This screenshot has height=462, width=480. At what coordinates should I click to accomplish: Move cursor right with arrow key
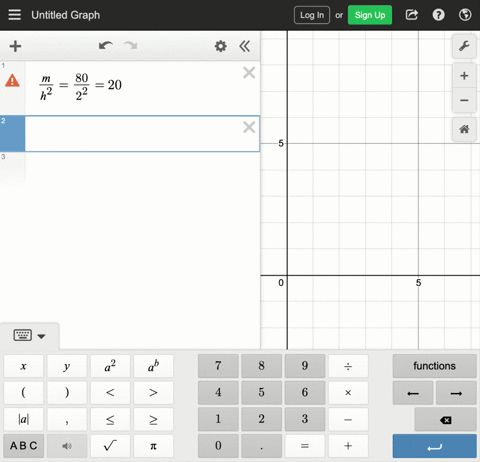[456, 393]
